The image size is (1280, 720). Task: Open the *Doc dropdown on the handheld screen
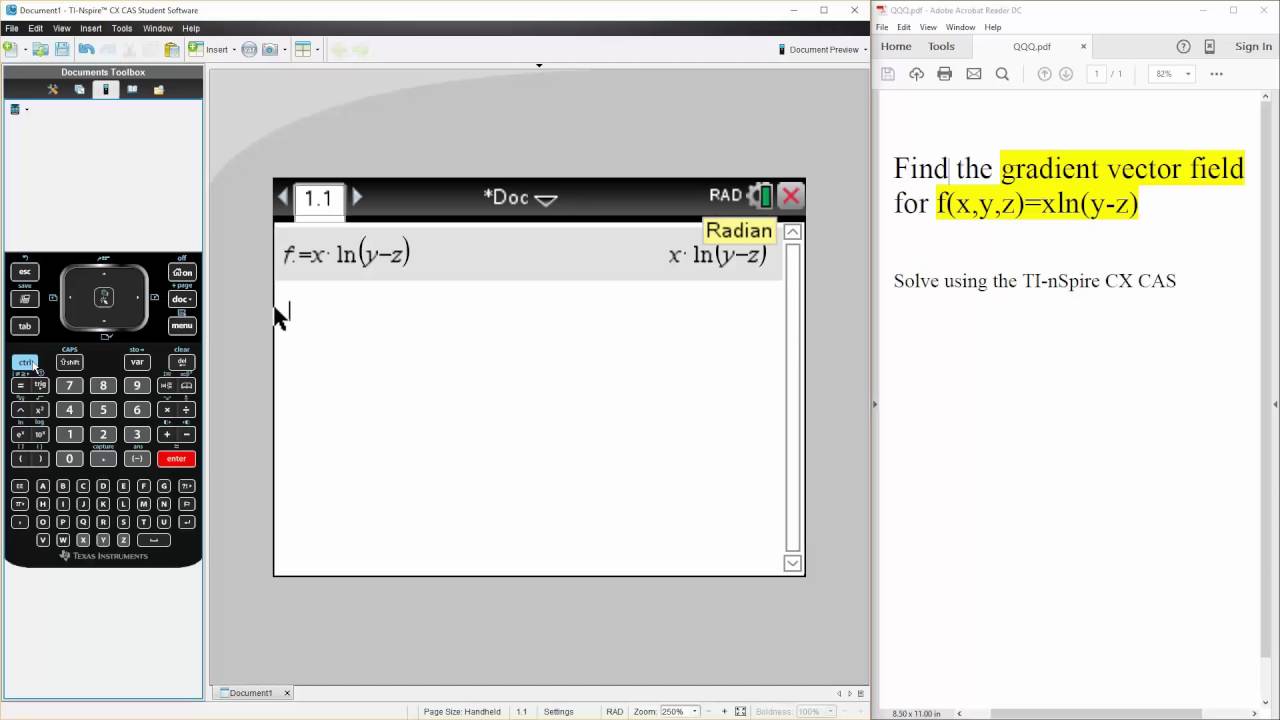click(520, 197)
